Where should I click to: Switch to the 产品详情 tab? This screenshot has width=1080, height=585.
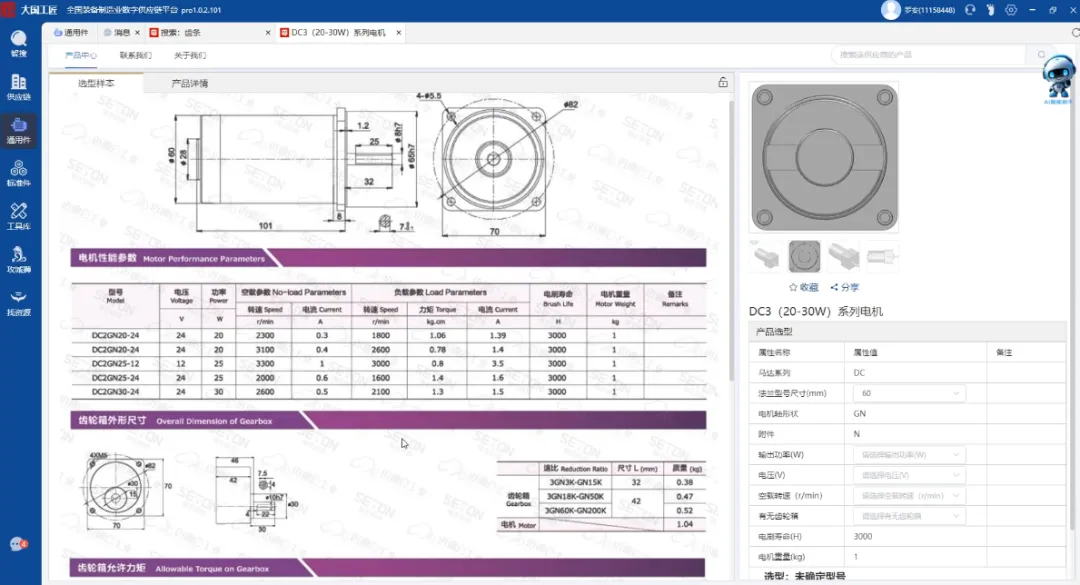point(189,83)
